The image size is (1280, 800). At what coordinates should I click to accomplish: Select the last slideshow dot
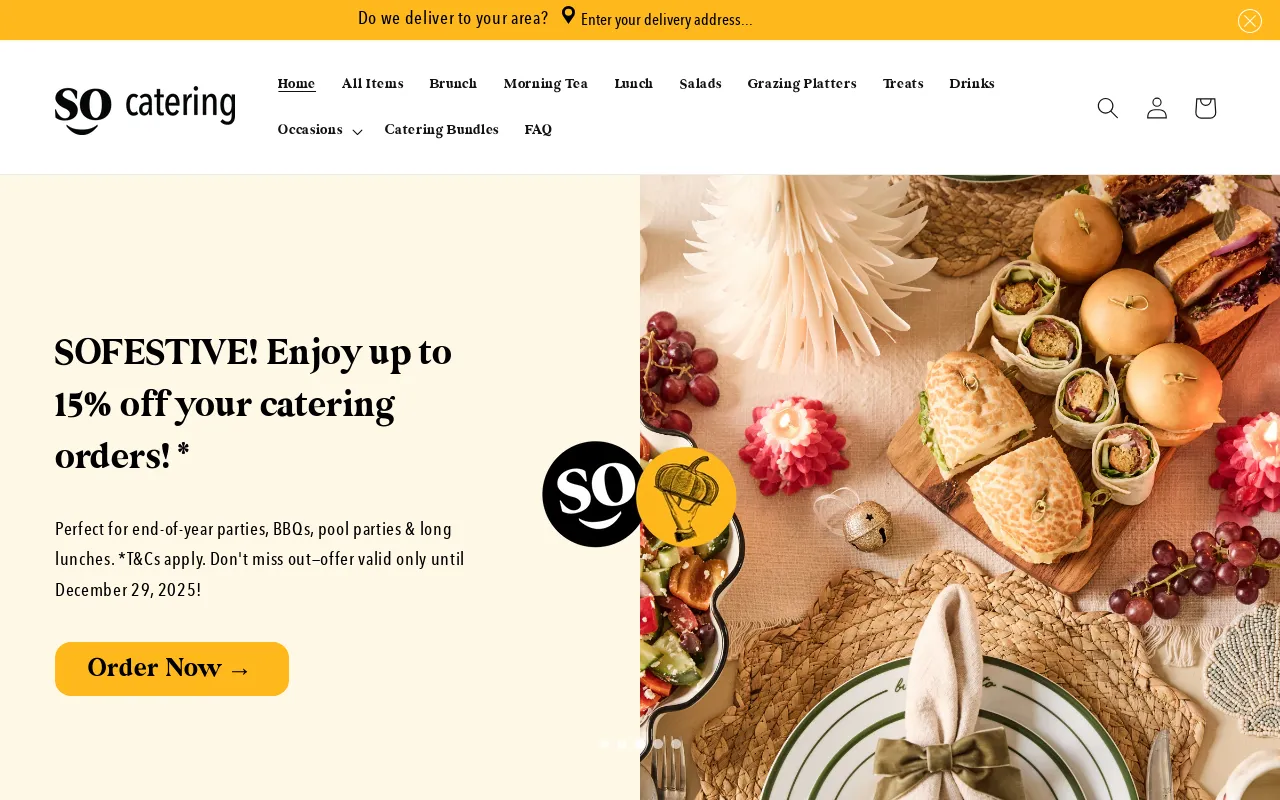click(x=676, y=744)
